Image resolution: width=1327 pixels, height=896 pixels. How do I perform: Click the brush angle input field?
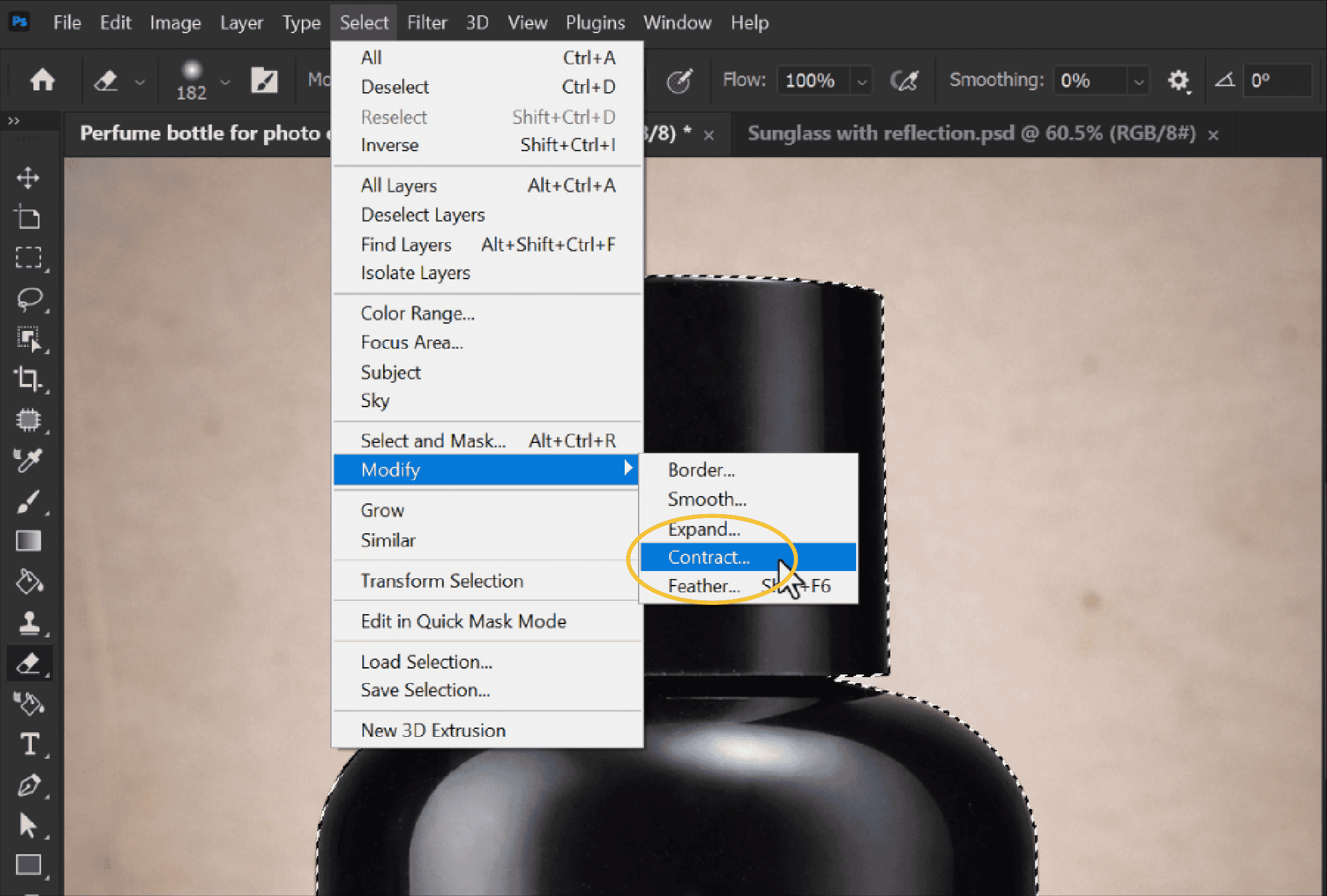click(1277, 80)
